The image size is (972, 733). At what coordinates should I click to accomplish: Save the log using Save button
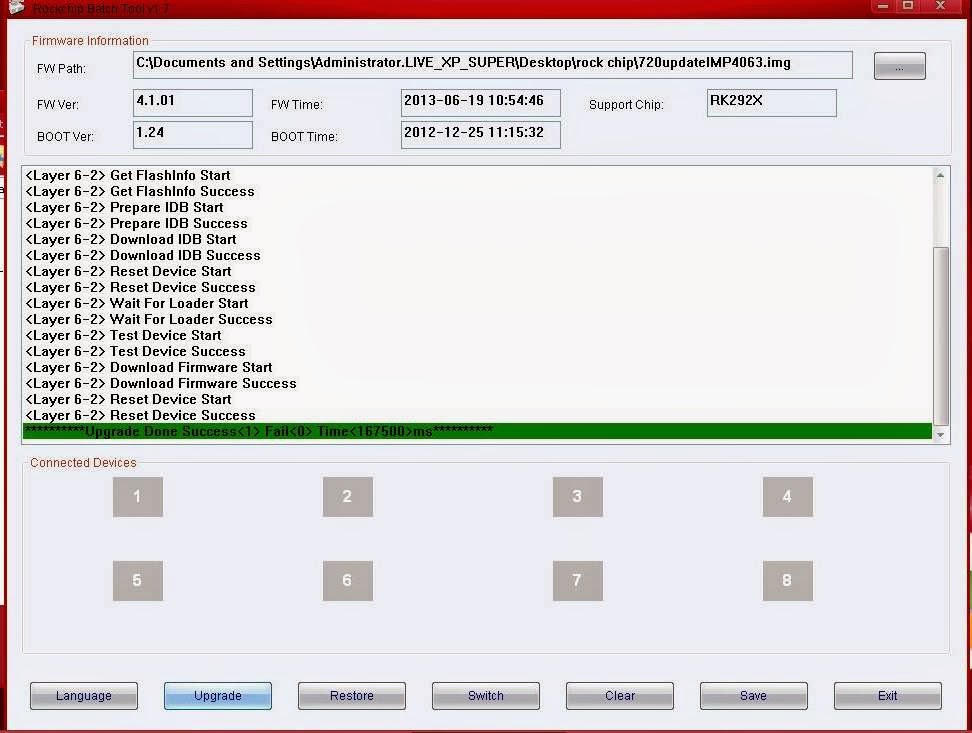point(753,695)
